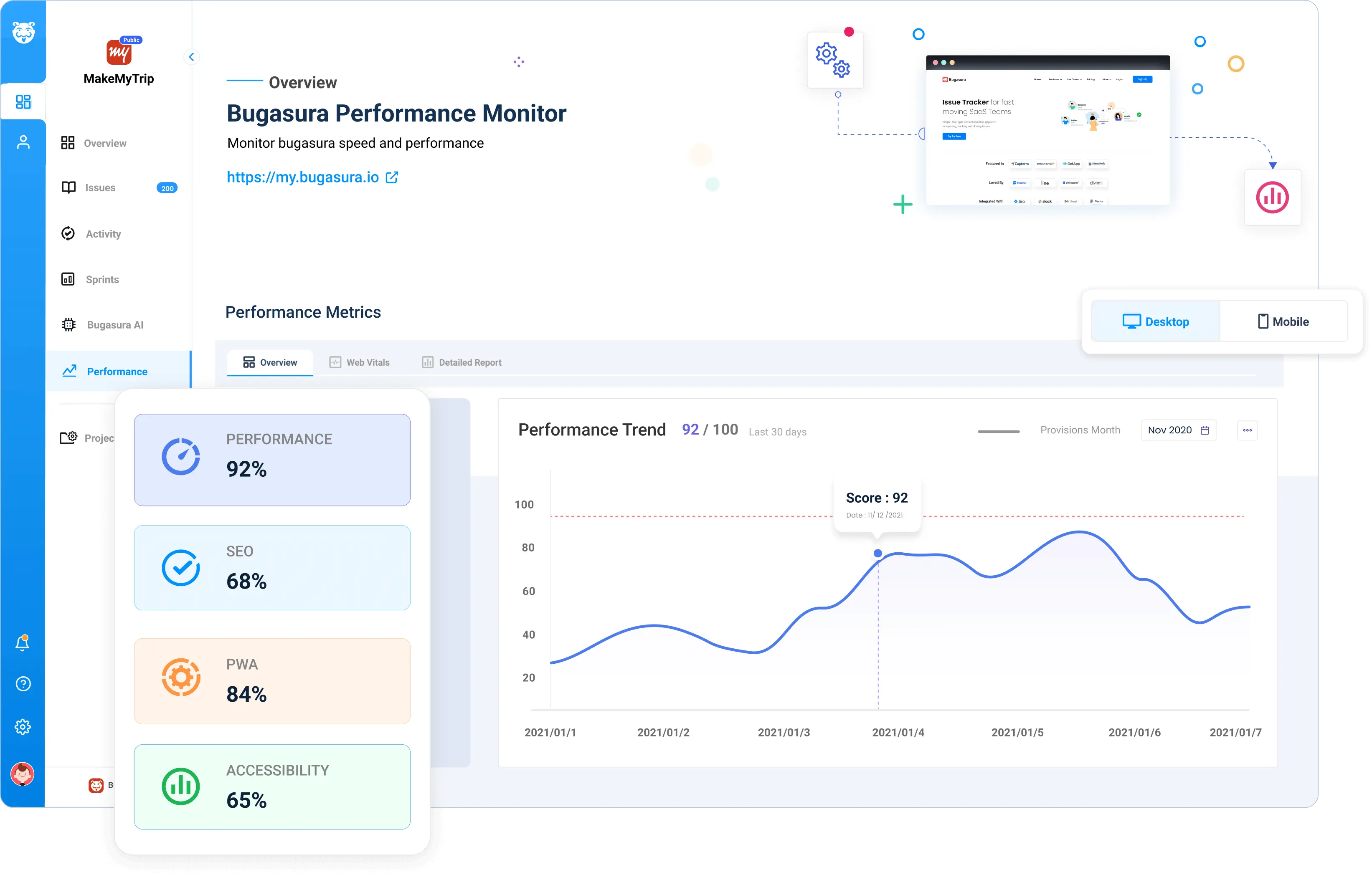Switch to the Detailed Report tab
The image size is (1372, 880).
462,362
